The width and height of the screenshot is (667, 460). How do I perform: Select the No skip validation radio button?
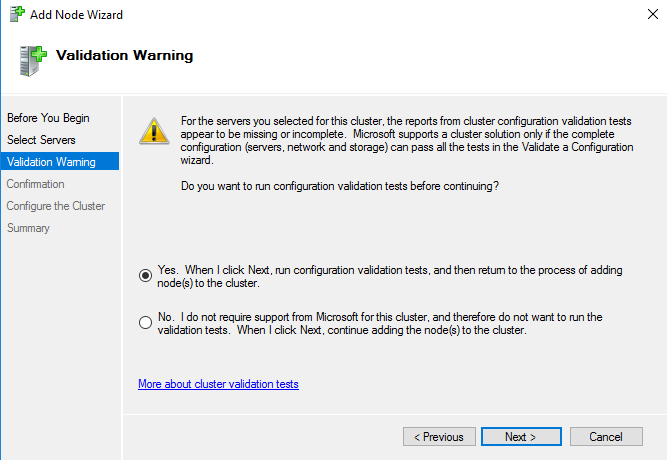point(146,322)
